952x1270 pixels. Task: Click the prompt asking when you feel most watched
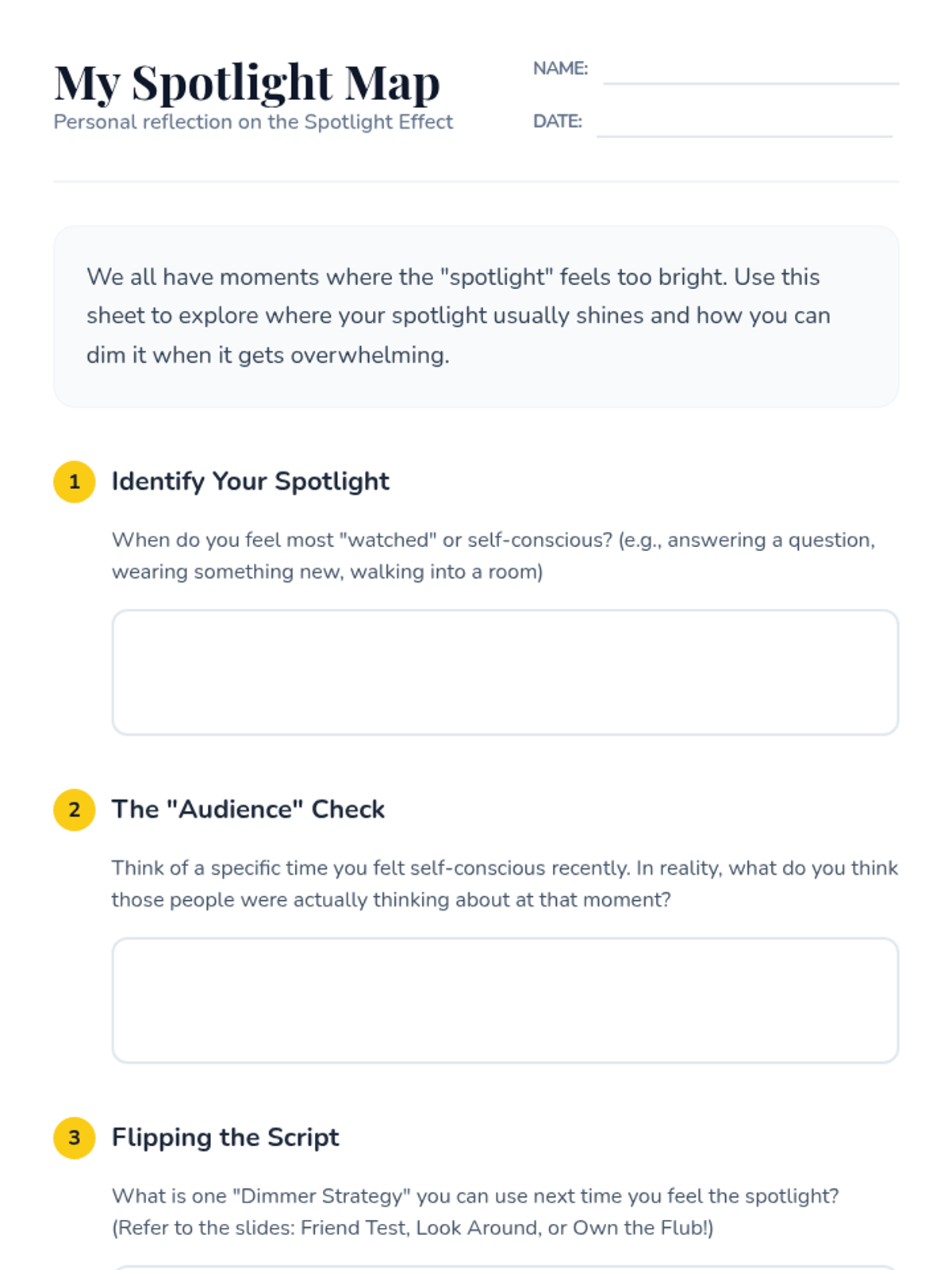click(x=493, y=556)
